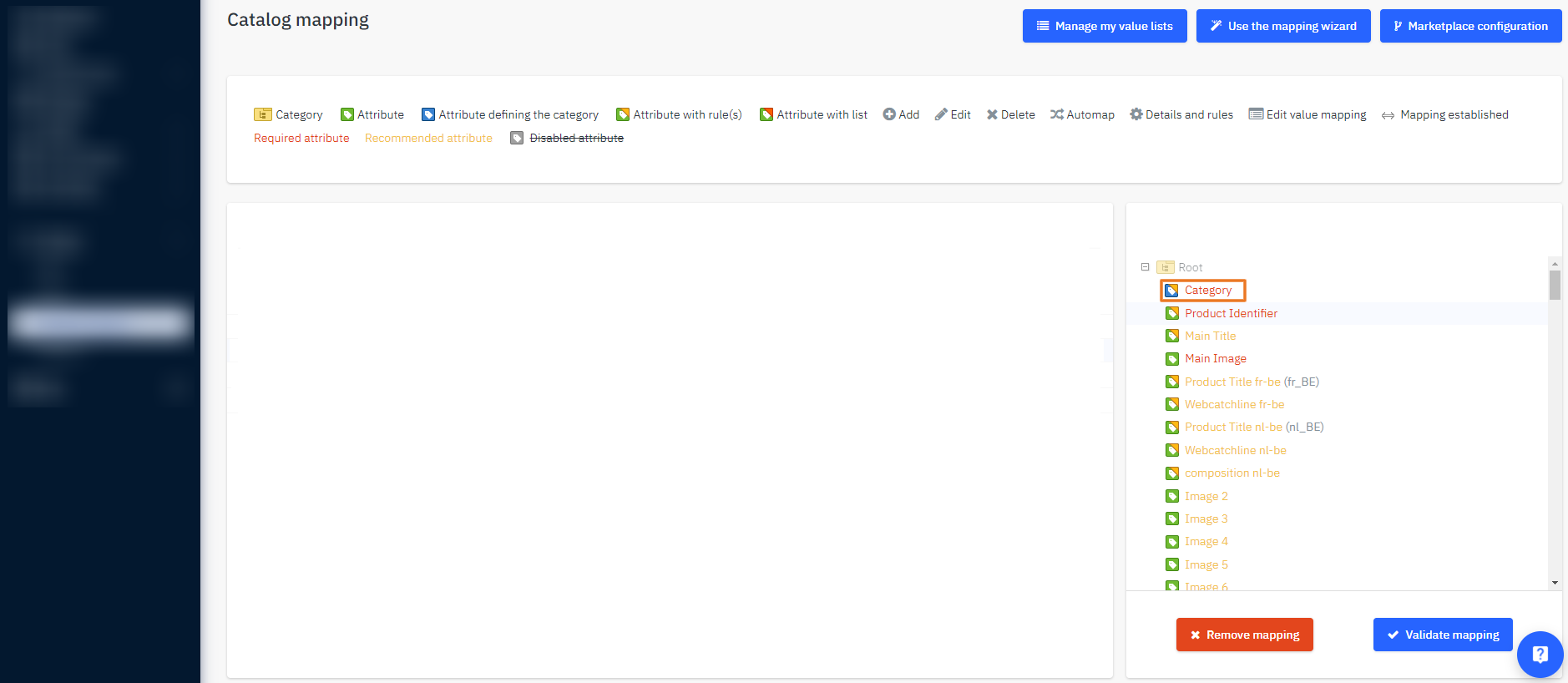Open Manage my value lists
Screen dimensions: 1568x683
tap(1105, 26)
